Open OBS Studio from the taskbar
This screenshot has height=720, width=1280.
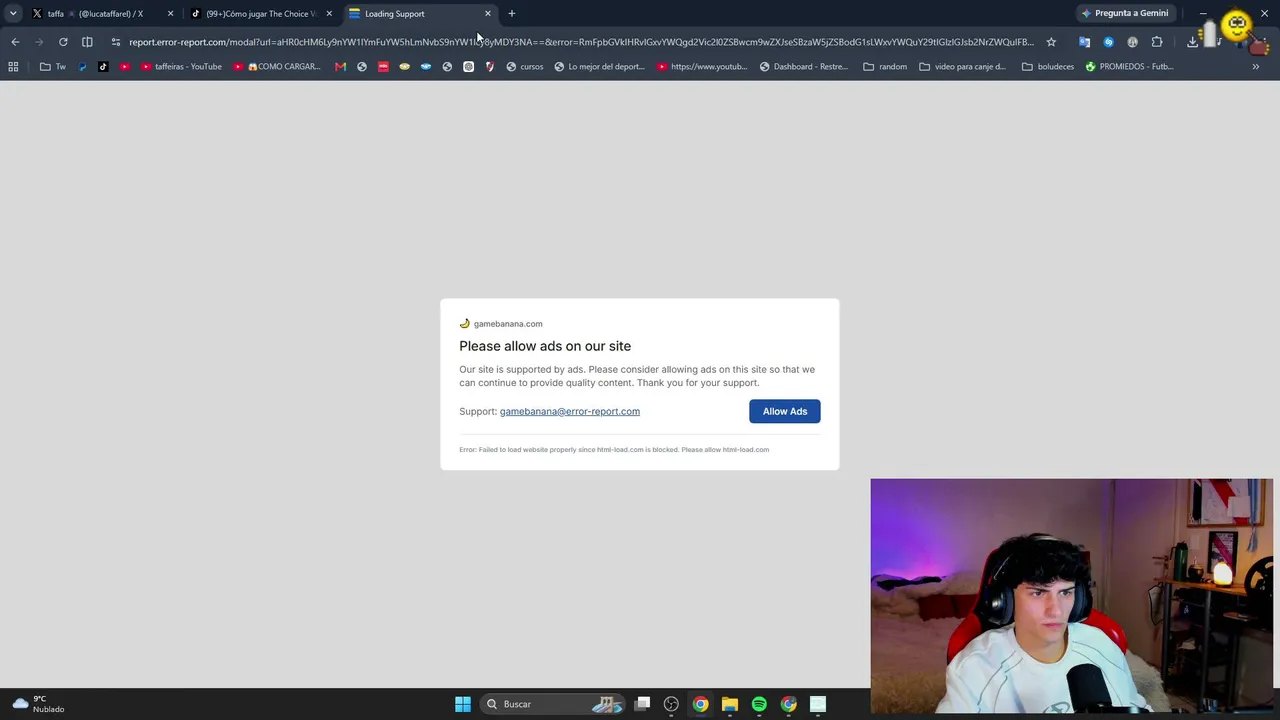[x=671, y=704]
